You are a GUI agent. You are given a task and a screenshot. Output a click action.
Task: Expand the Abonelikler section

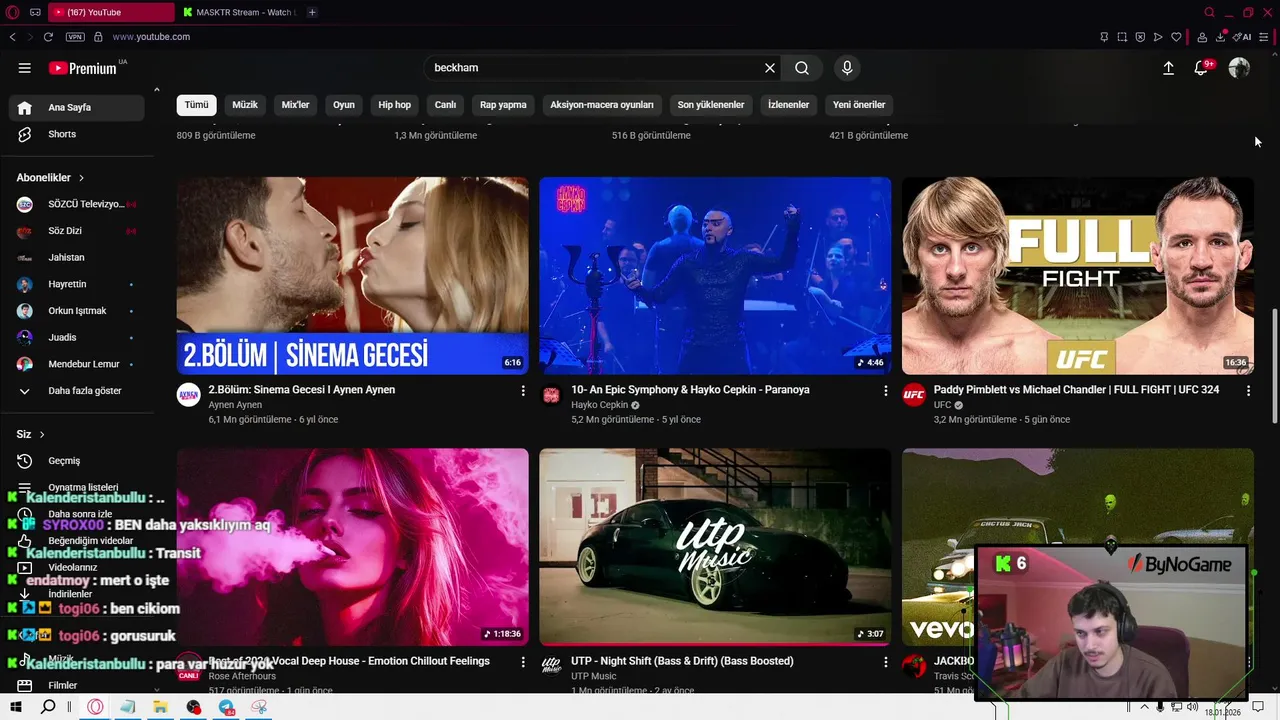(x=50, y=177)
